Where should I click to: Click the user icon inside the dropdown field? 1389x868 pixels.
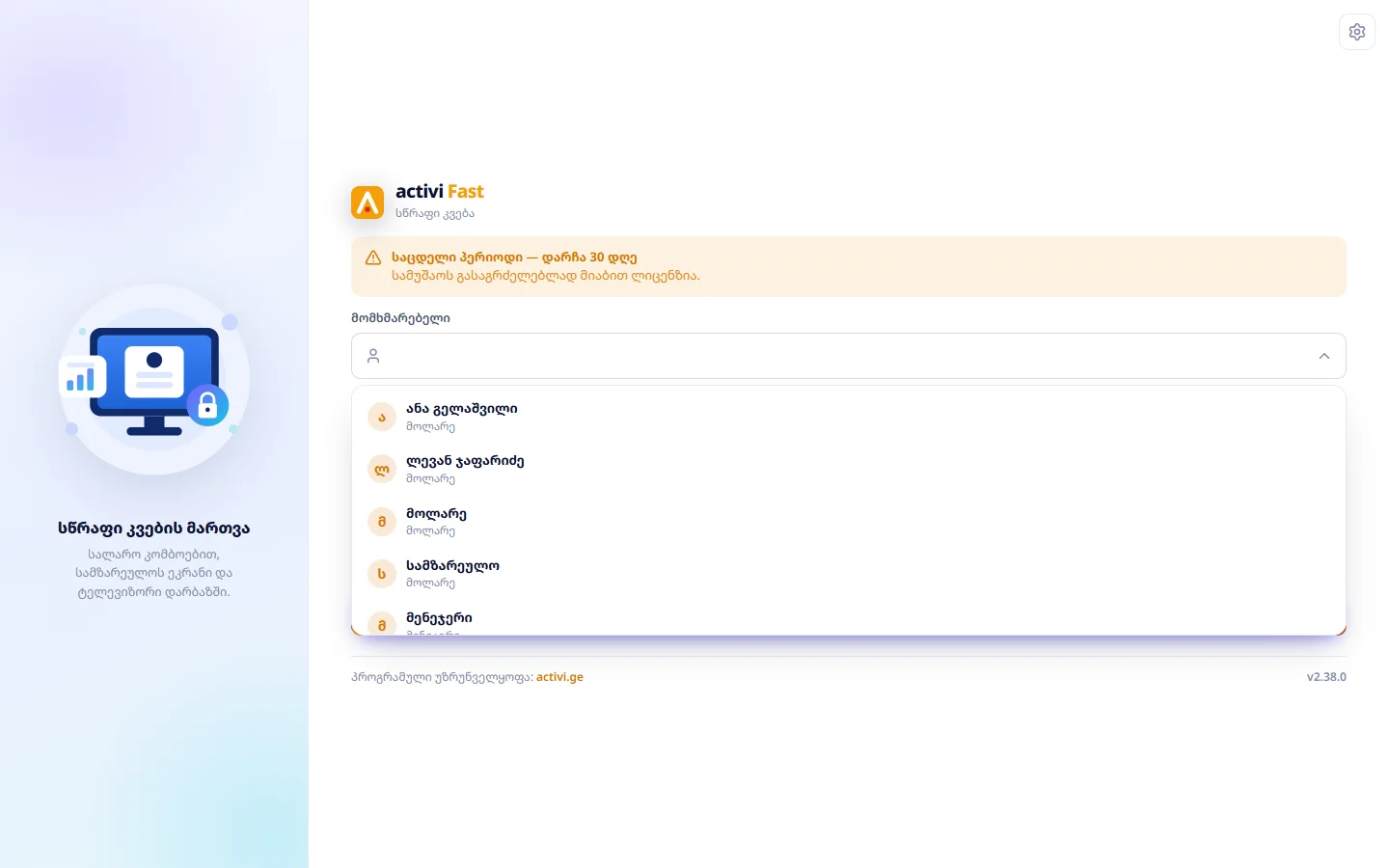[x=373, y=356]
